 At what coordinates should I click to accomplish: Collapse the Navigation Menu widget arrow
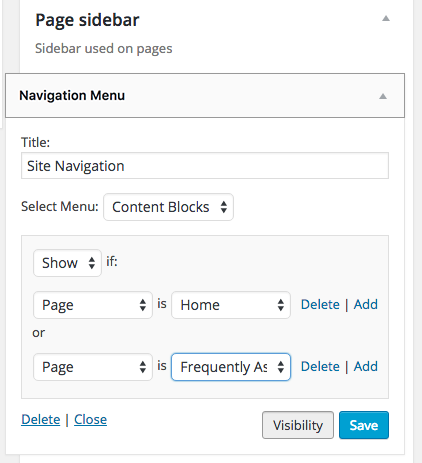coord(383,96)
